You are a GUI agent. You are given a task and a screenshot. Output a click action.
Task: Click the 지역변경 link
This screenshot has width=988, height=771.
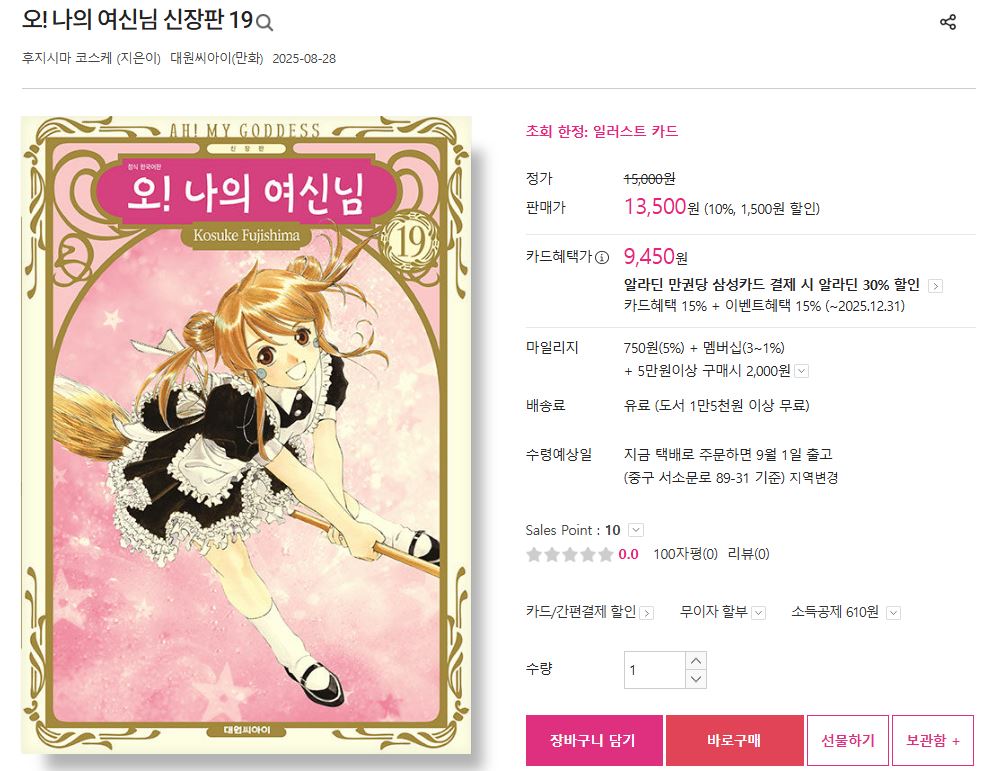point(814,478)
